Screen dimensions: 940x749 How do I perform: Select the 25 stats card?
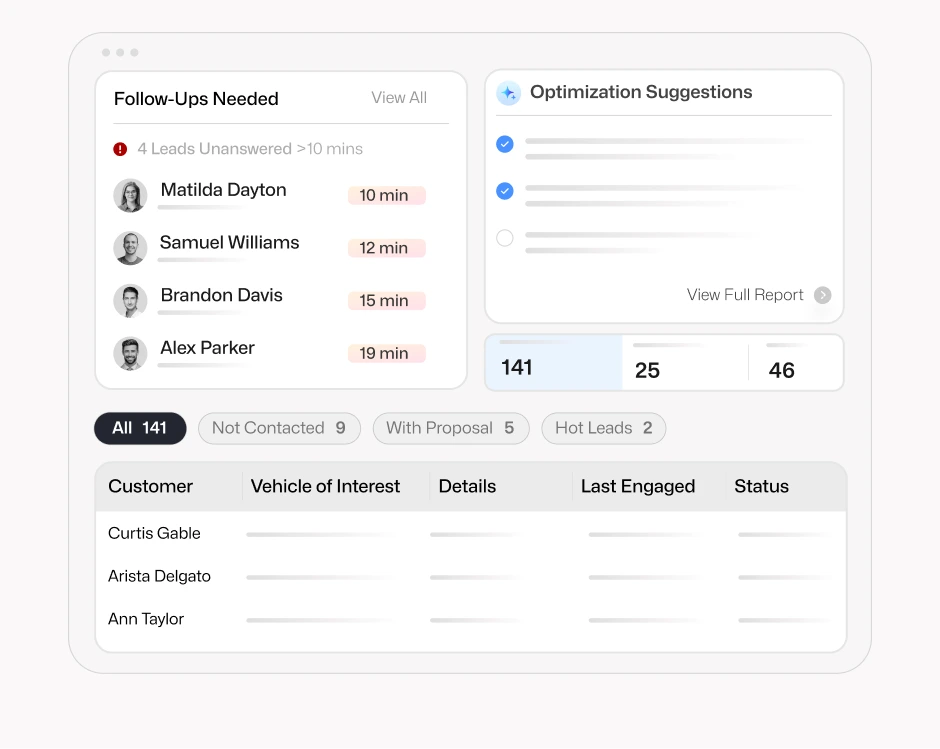click(685, 363)
